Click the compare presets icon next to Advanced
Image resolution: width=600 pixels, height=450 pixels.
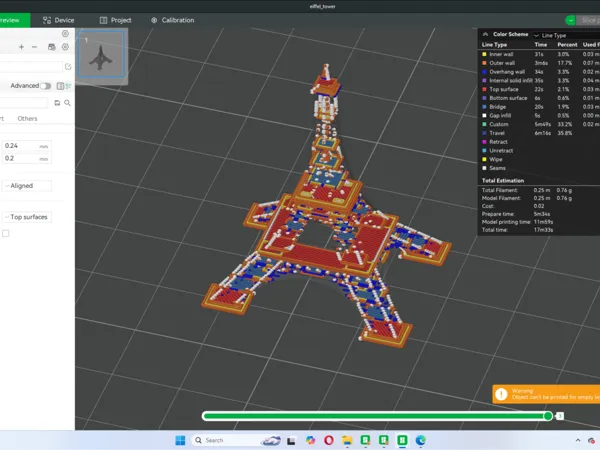point(60,86)
